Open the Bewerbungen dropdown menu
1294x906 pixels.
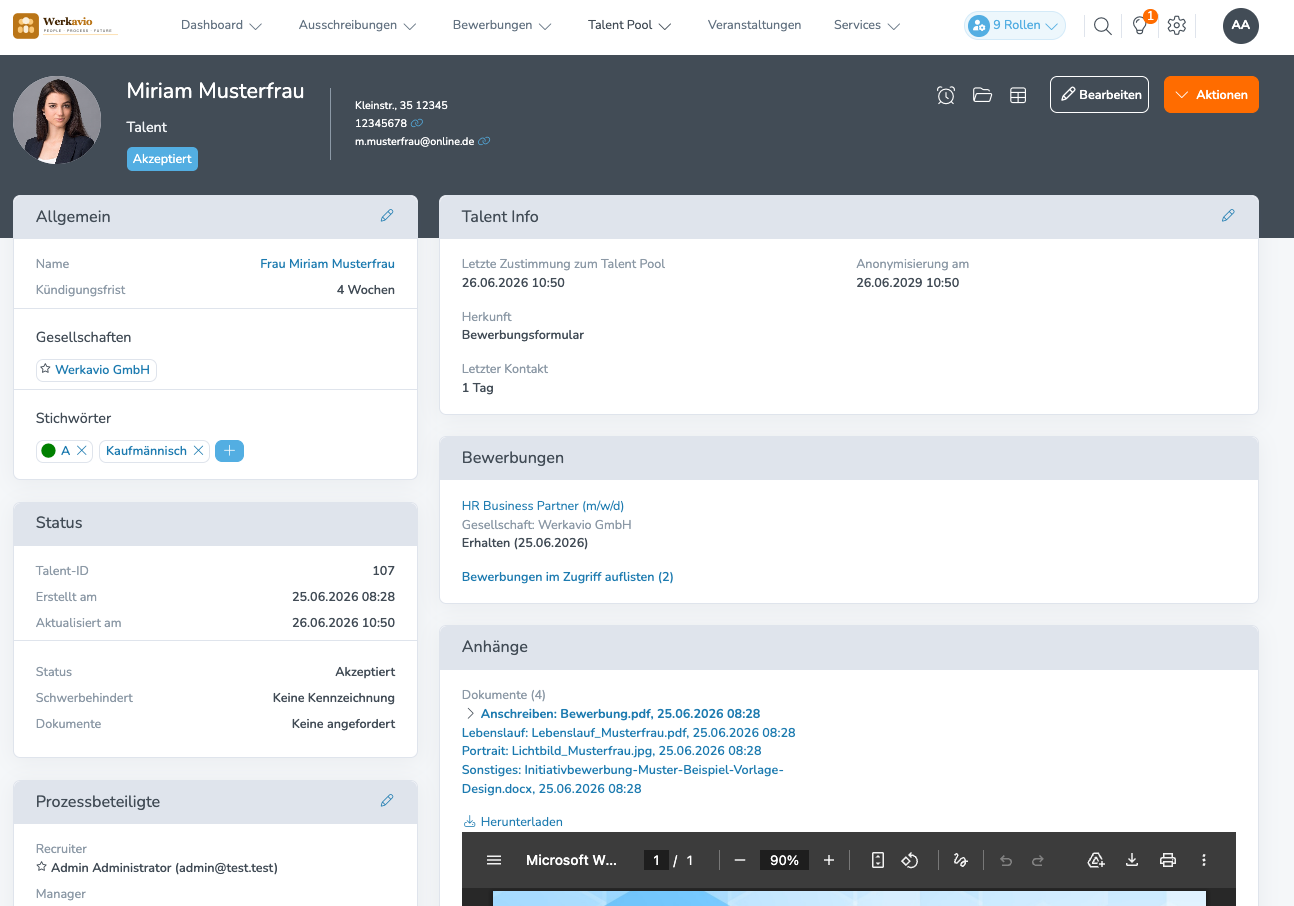coord(502,26)
